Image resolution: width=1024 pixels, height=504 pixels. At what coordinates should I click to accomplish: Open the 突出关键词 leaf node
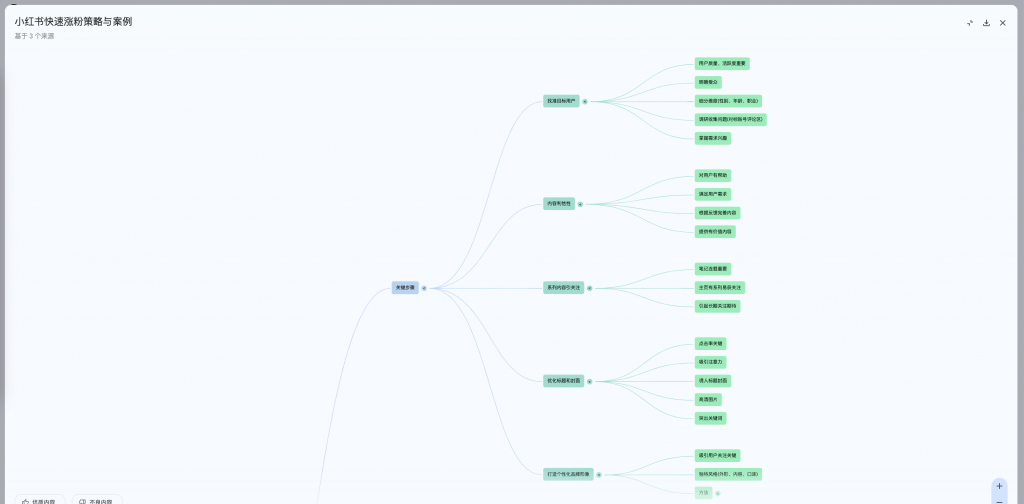pyautogui.click(x=711, y=418)
